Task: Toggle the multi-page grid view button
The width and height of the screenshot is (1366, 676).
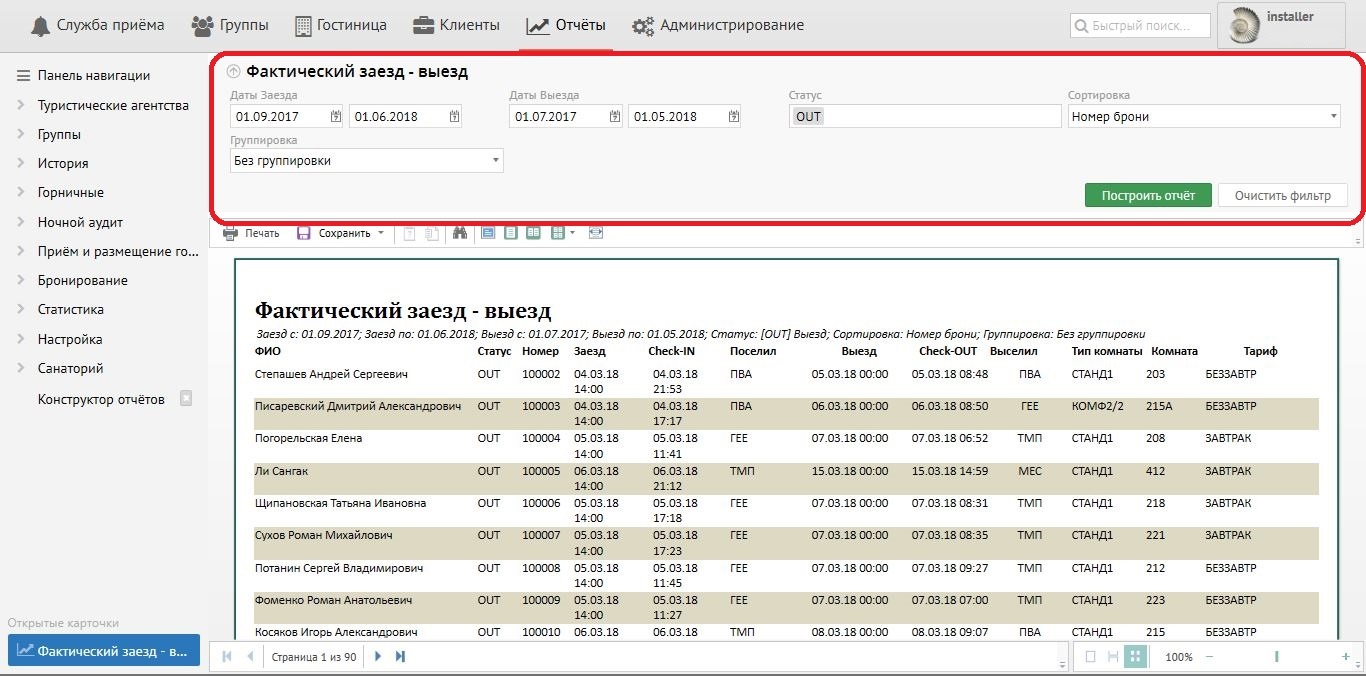Action: (1135, 657)
